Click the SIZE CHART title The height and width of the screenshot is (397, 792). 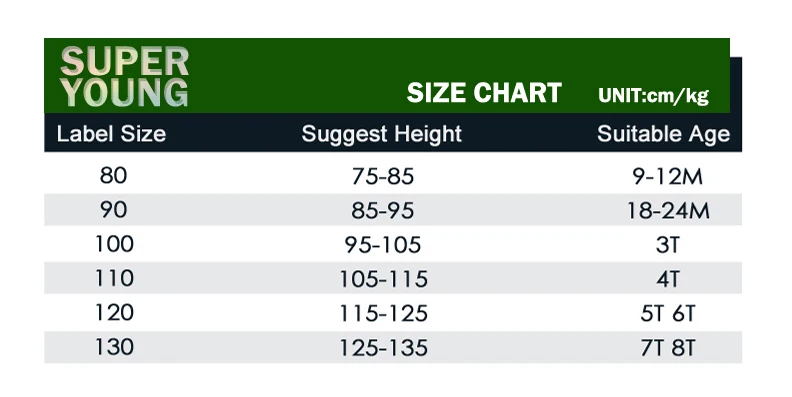tap(484, 93)
